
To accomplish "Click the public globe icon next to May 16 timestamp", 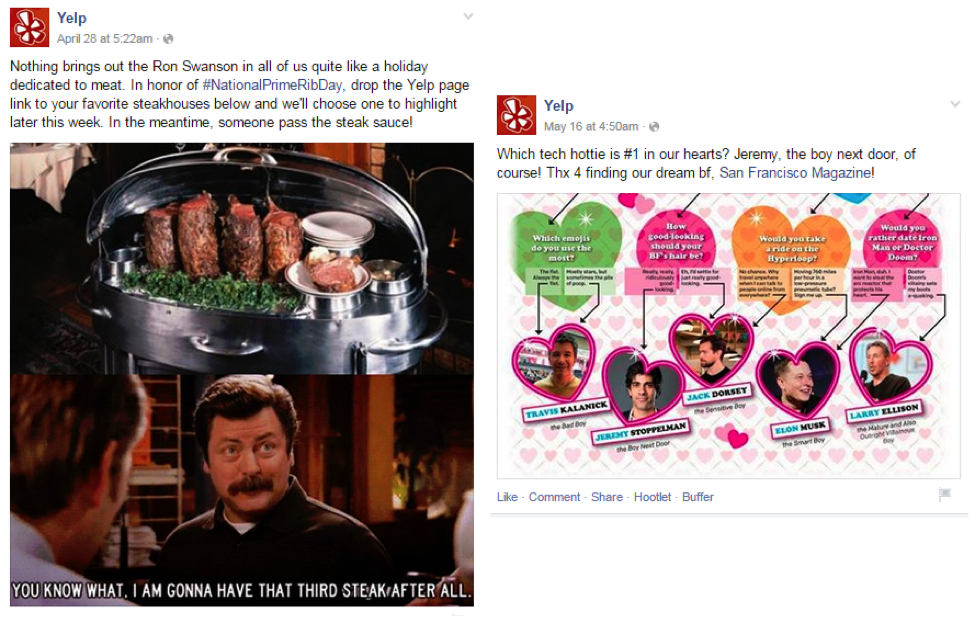I will tap(654, 127).
